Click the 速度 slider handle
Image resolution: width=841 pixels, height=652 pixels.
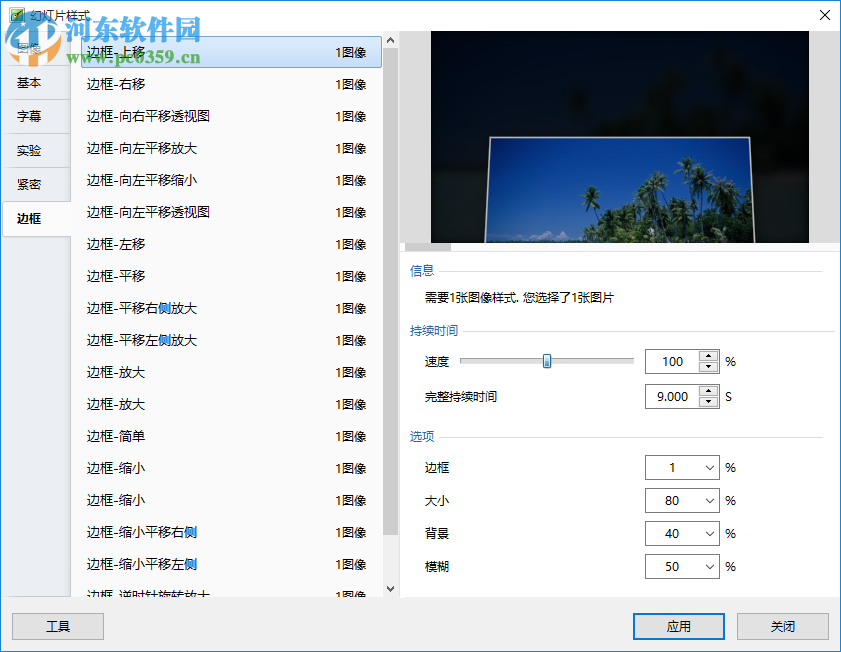pos(545,360)
